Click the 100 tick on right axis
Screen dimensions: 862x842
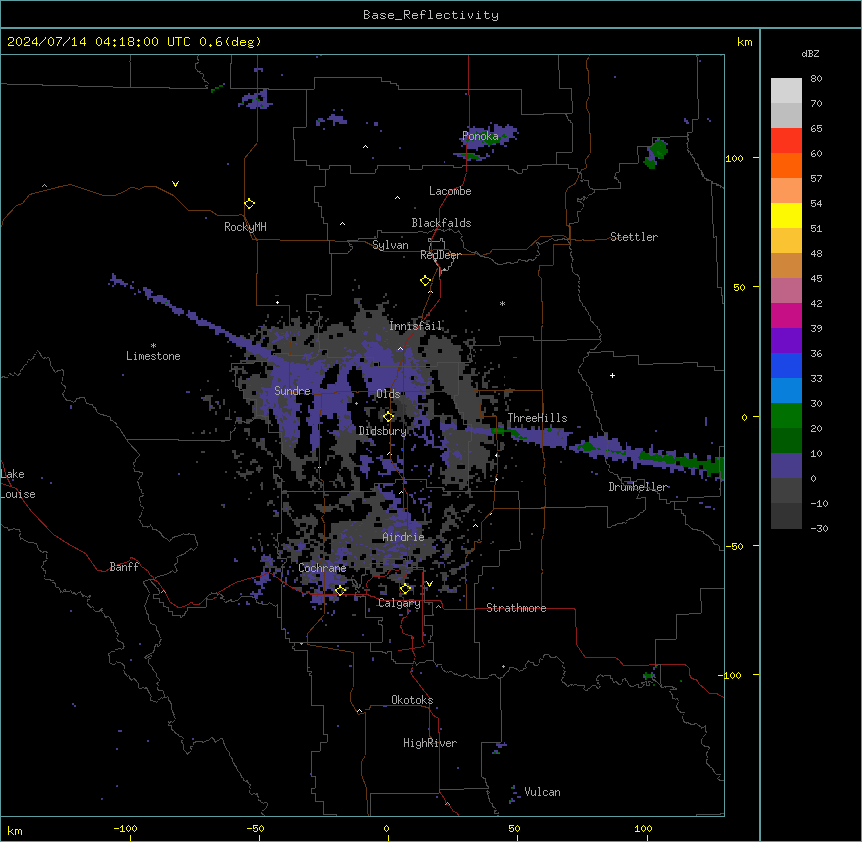pos(734,158)
